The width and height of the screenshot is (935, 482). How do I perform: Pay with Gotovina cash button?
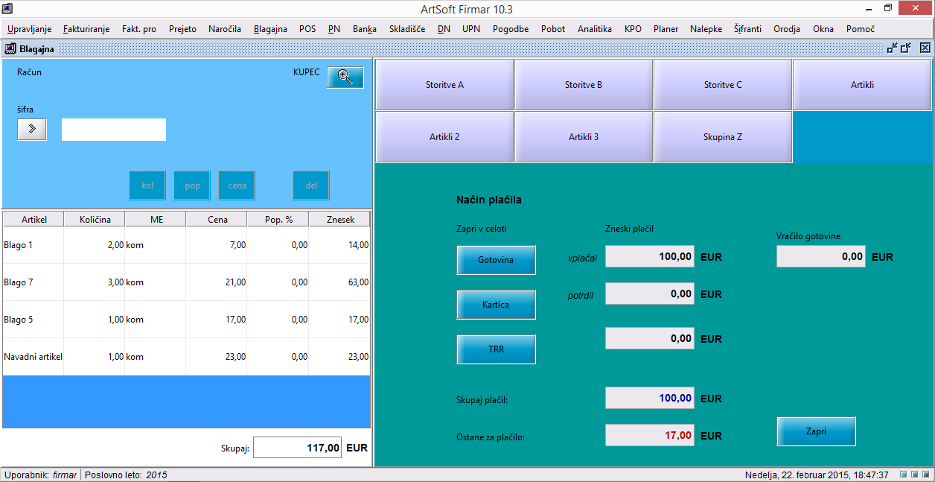point(496,260)
